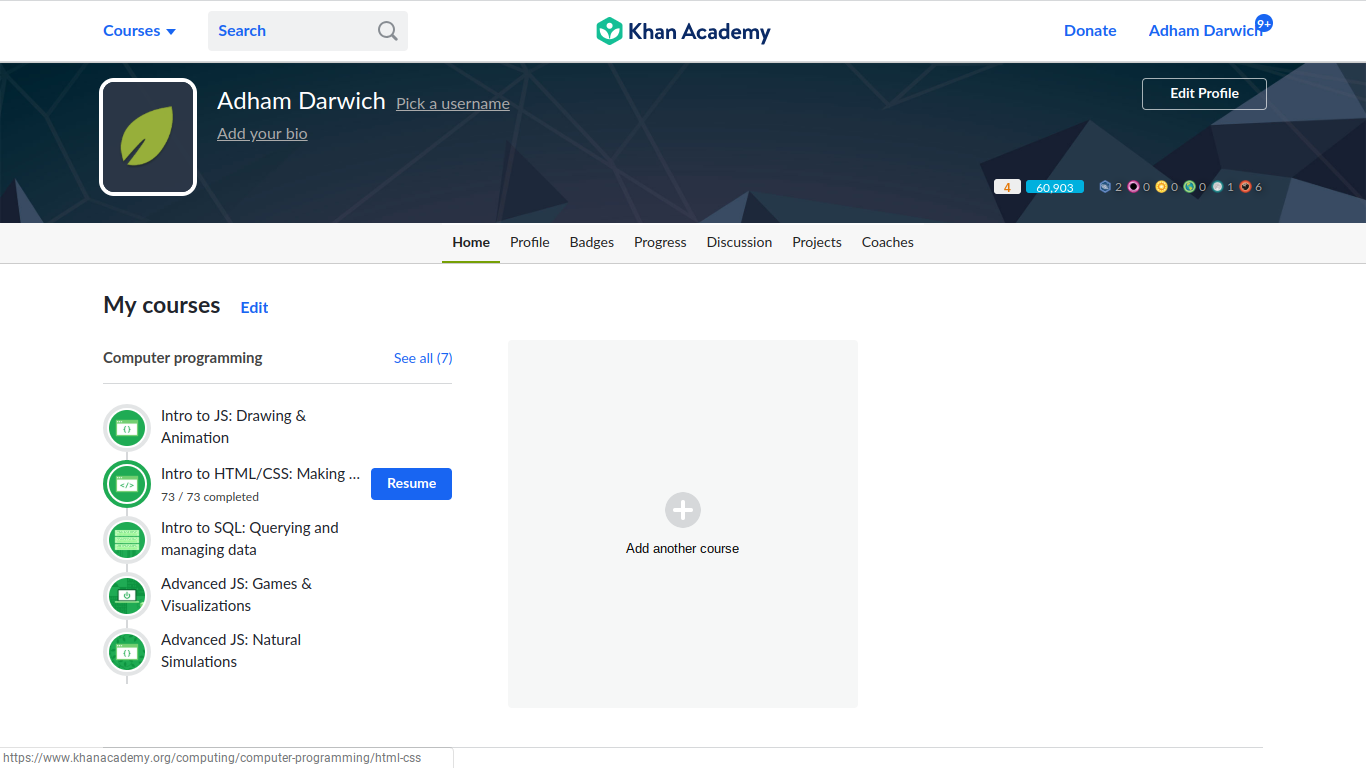The width and height of the screenshot is (1366, 768).
Task: Click the See all (7) link
Action: [423, 358]
